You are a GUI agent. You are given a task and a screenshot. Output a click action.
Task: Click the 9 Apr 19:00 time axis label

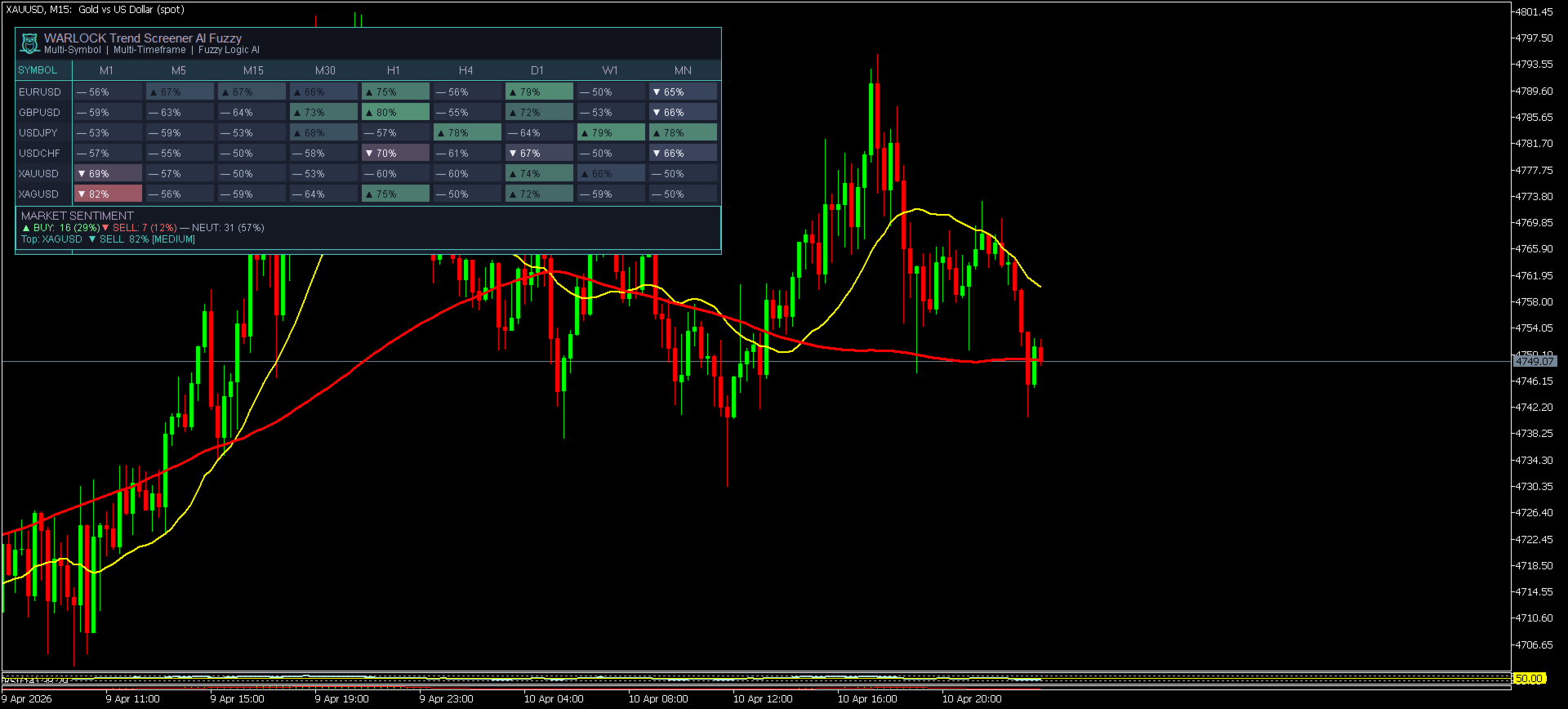pyautogui.click(x=342, y=699)
